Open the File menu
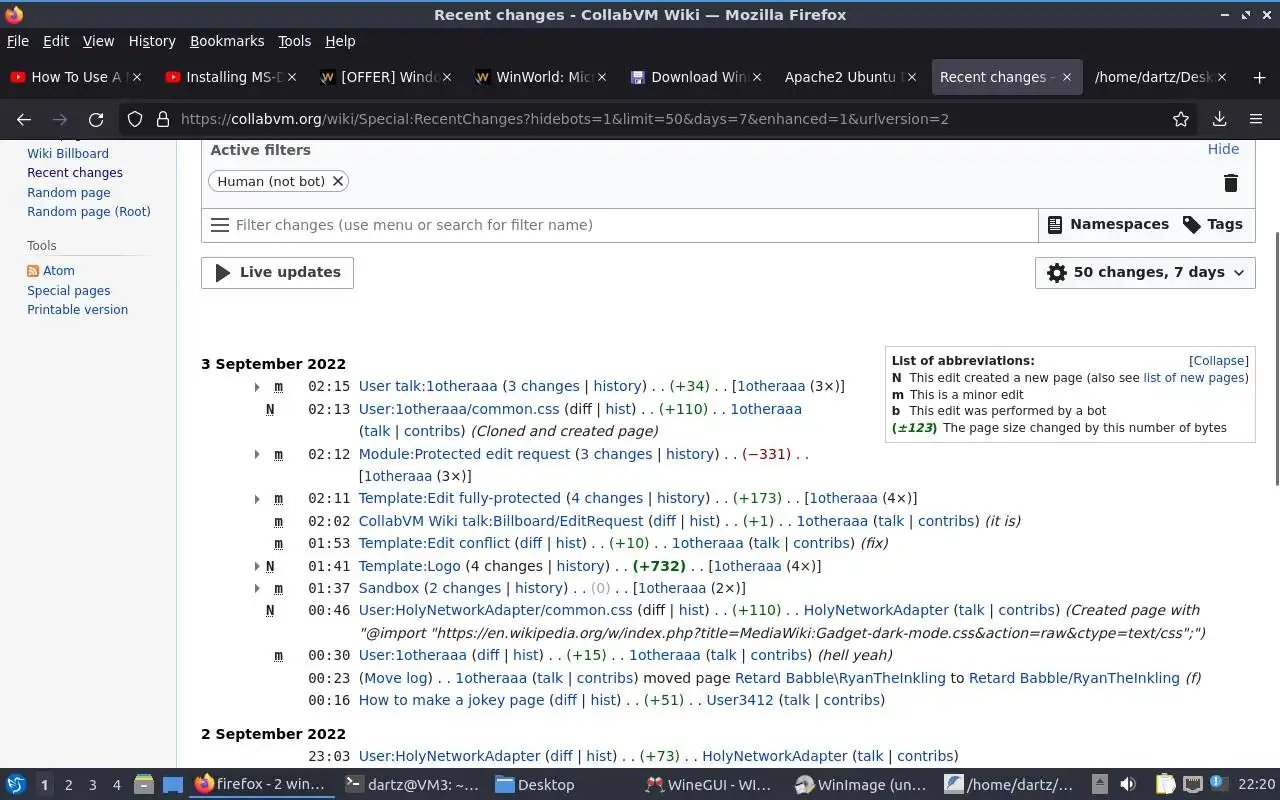This screenshot has width=1280, height=800. coord(18,41)
